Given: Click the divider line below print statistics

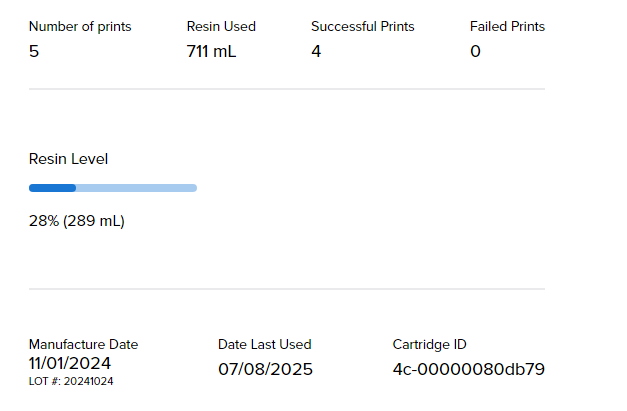Looking at the screenshot, I should pyautogui.click(x=286, y=90).
